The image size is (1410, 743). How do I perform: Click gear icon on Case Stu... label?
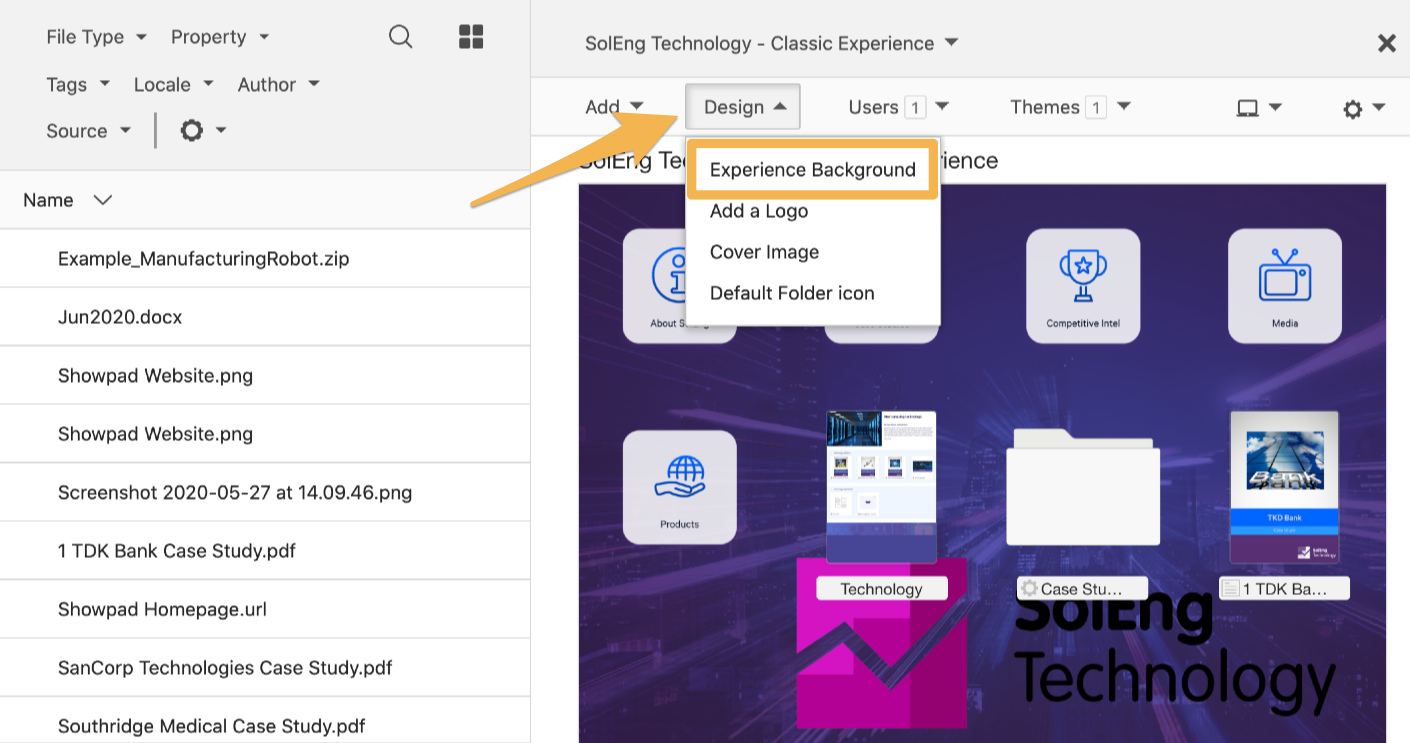coord(1029,589)
